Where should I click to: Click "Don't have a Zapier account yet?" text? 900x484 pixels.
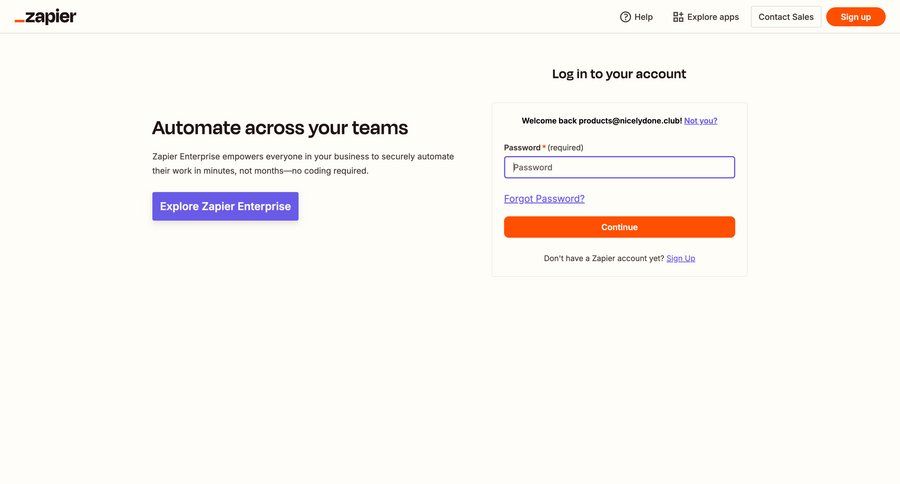click(x=604, y=258)
